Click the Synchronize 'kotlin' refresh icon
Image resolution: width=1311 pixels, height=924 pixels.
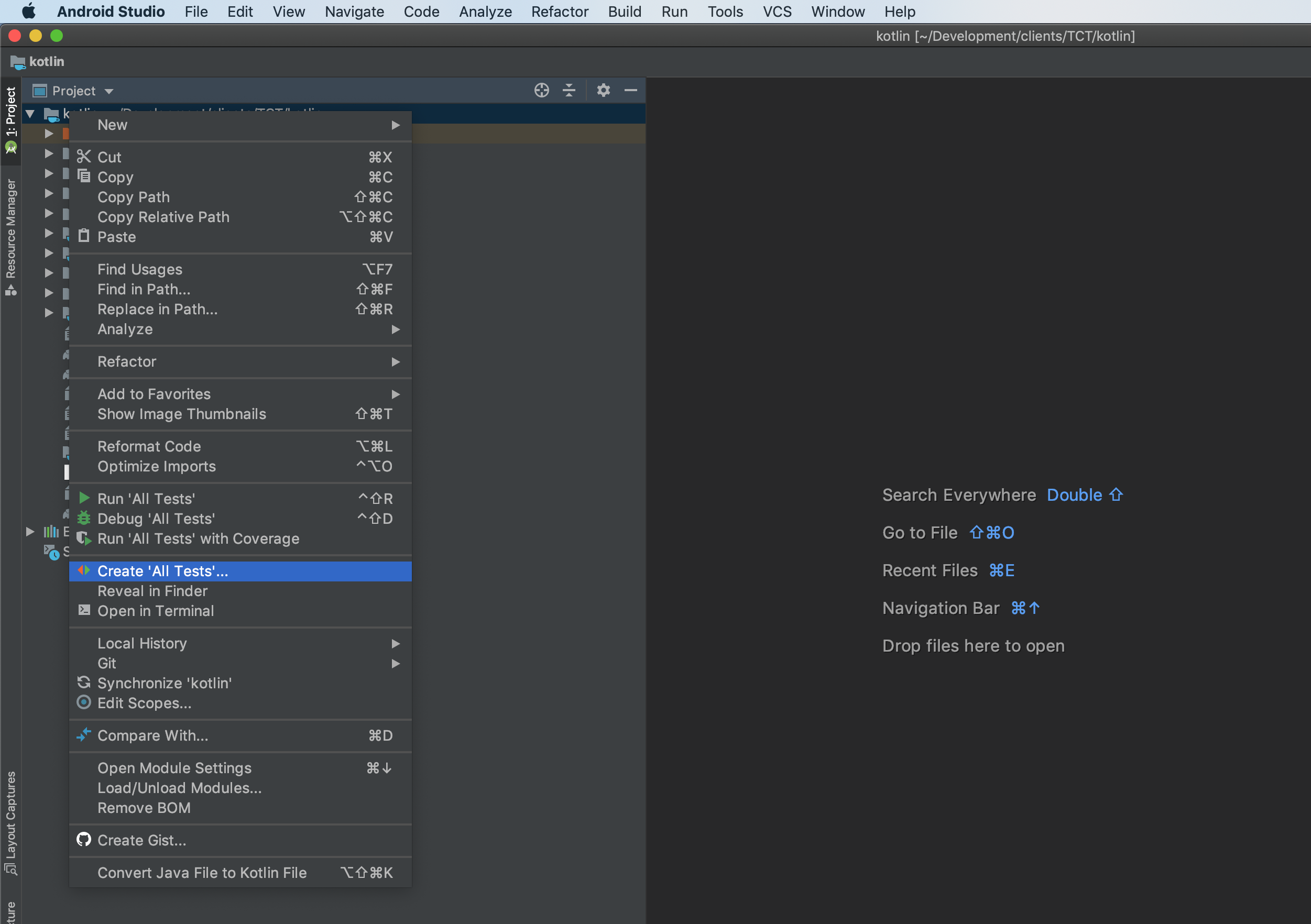[84, 683]
